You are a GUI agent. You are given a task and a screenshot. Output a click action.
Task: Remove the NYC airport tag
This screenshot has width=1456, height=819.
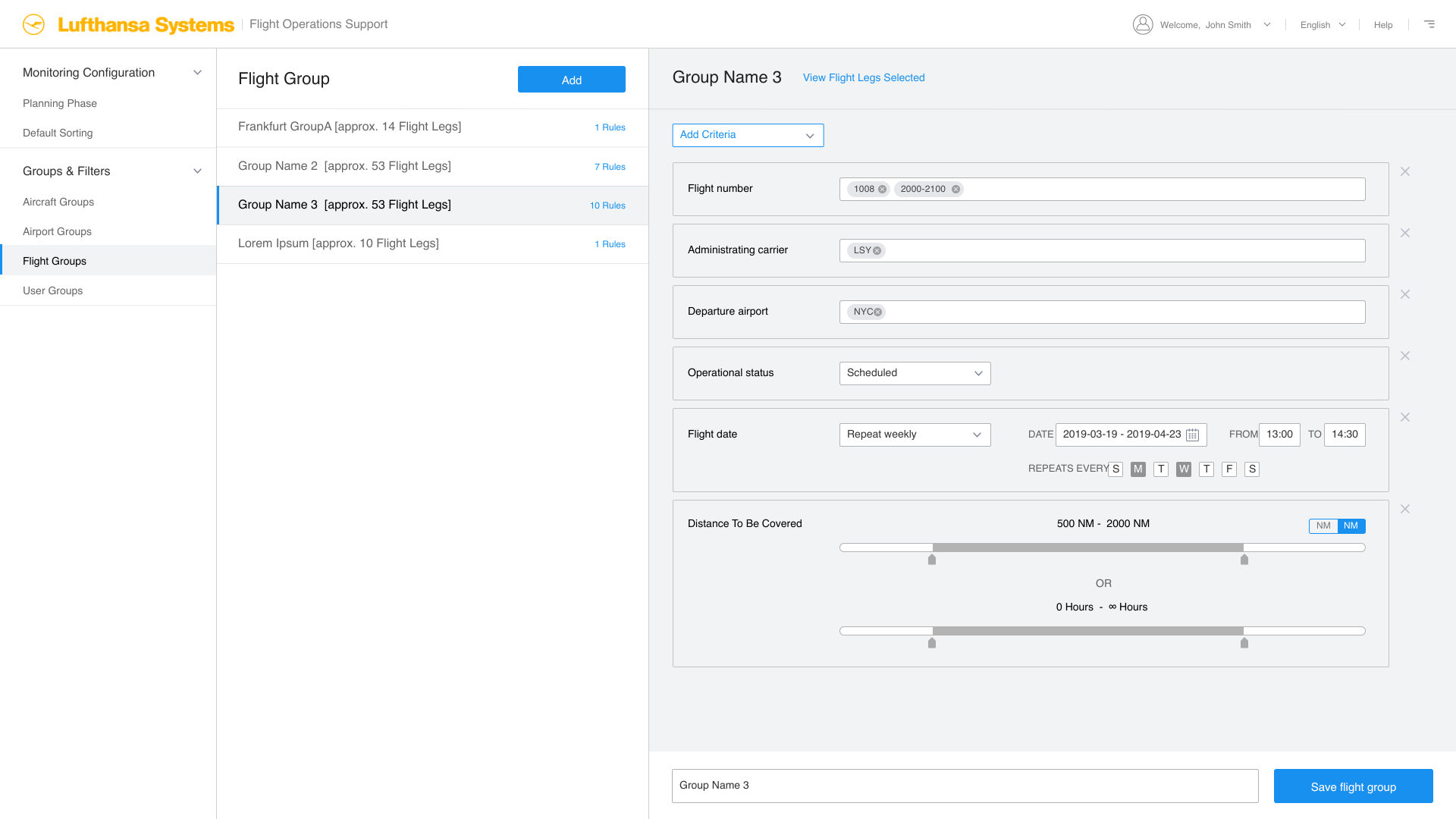click(x=877, y=312)
